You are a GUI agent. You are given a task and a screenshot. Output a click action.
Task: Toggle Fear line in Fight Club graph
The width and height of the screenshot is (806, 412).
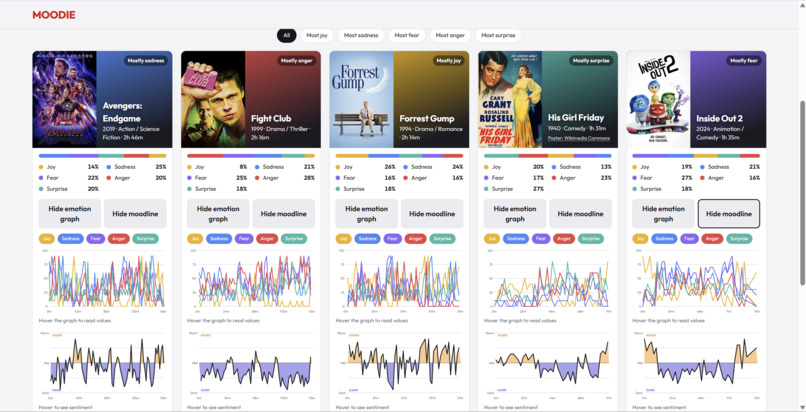[x=244, y=239]
